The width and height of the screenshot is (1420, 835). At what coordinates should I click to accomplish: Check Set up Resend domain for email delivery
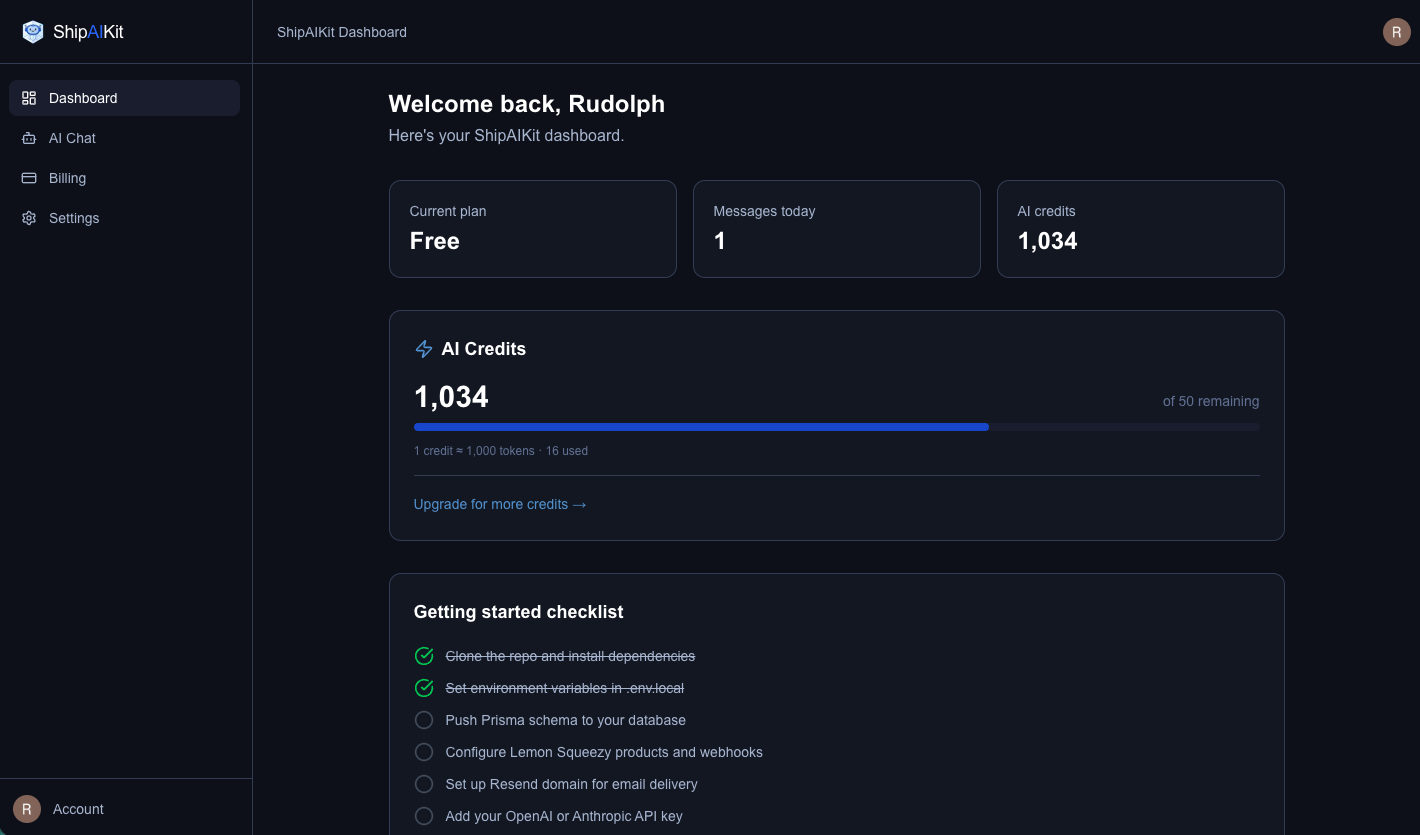424,784
